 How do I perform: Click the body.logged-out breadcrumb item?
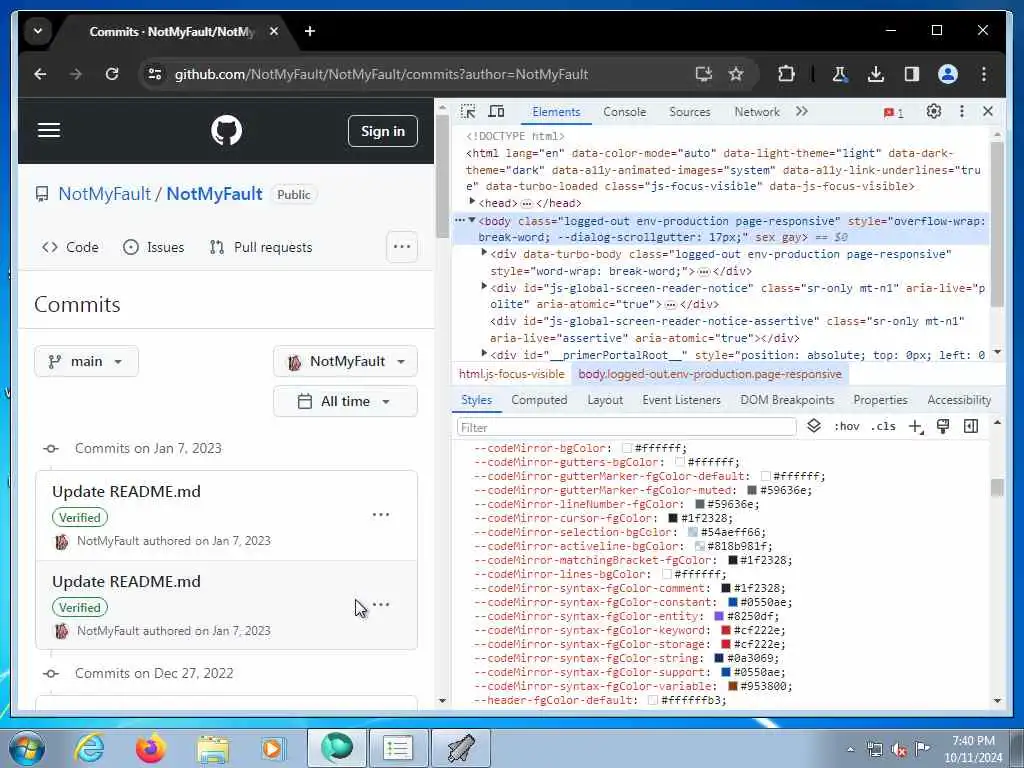pyautogui.click(x=710, y=374)
